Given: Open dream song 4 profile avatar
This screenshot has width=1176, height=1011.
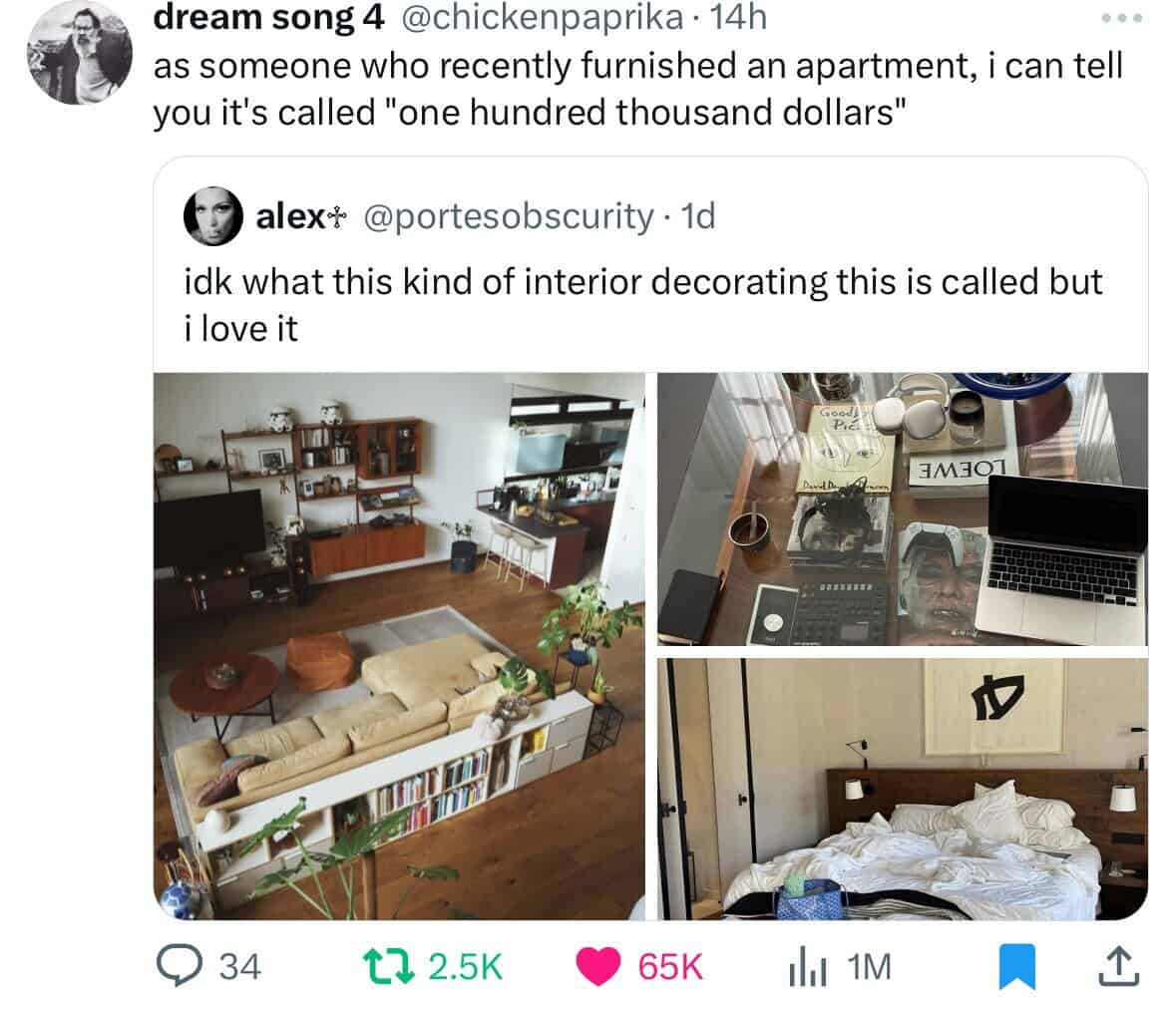Looking at the screenshot, I should [80, 53].
